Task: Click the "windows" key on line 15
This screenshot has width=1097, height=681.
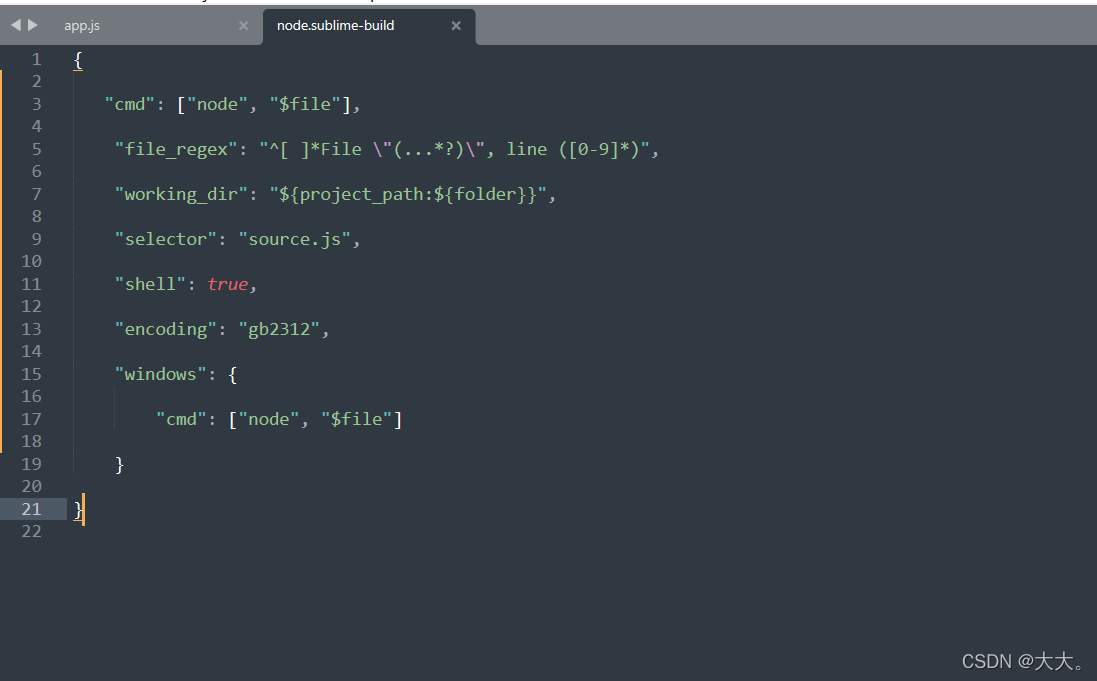Action: click(x=161, y=373)
